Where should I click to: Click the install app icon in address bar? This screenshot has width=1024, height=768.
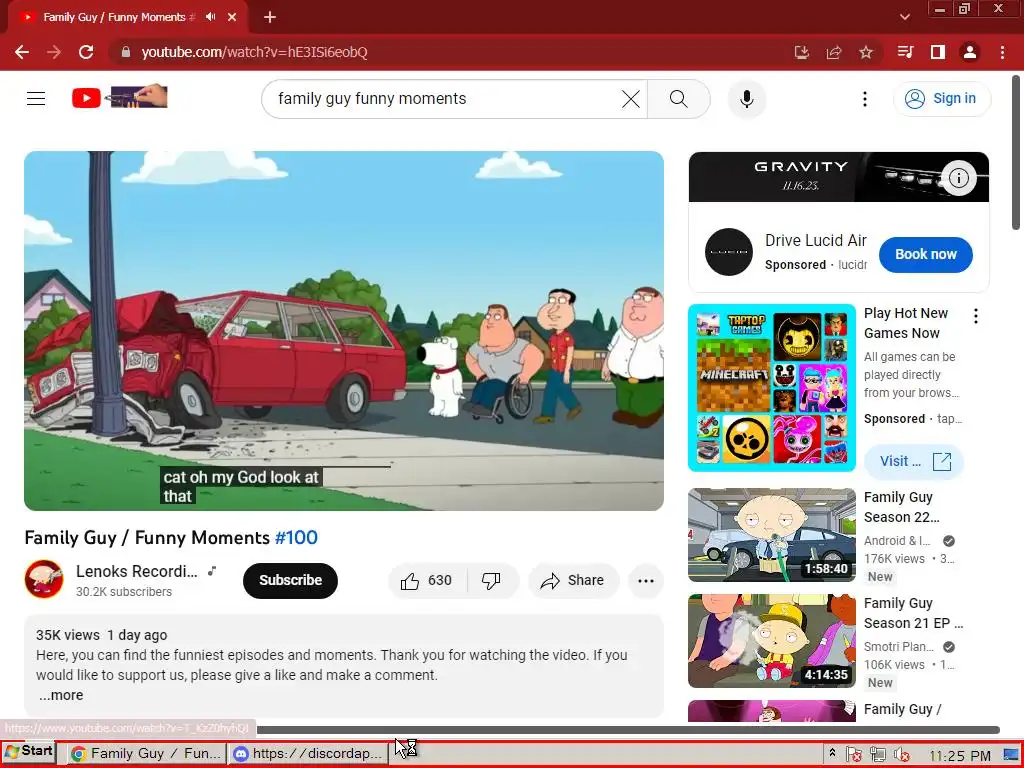[801, 52]
